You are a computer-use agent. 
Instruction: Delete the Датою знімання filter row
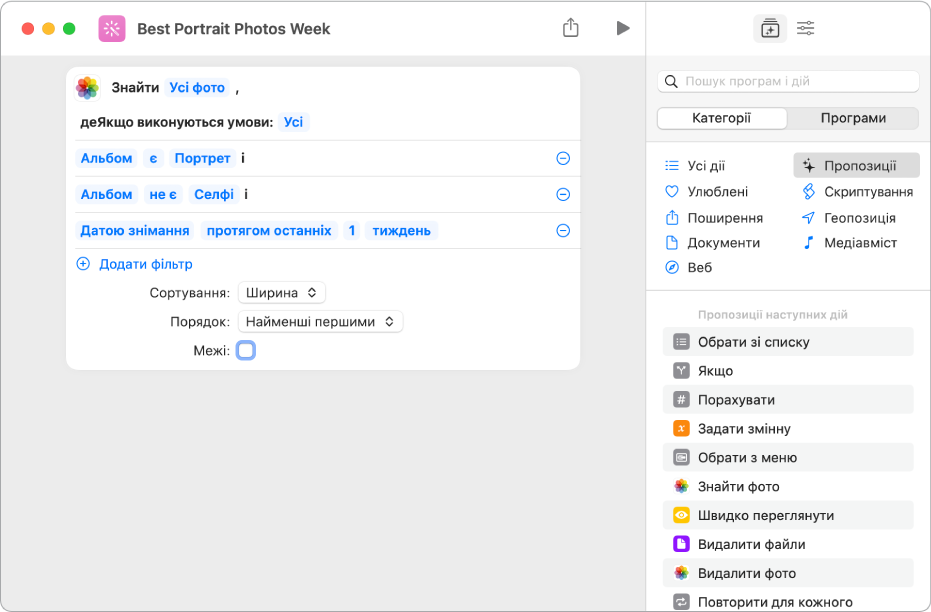pyautogui.click(x=563, y=231)
